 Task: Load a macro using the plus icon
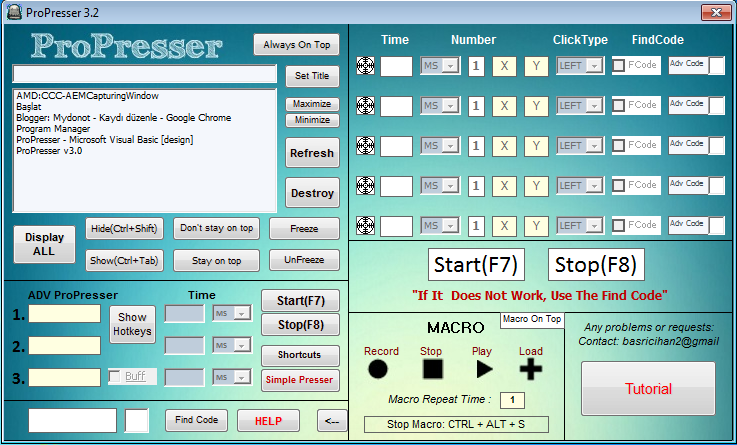[x=531, y=369]
